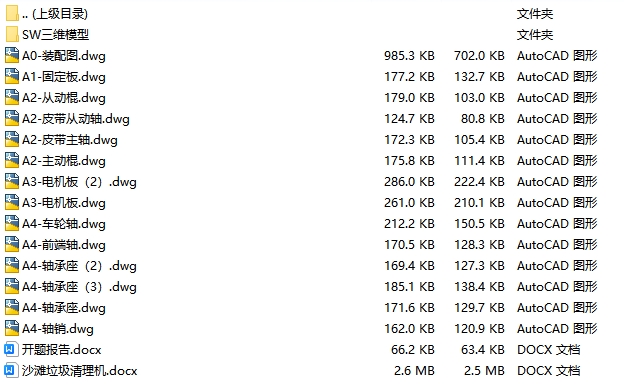Select the A3-电机板.dwg file icon

pos(12,203)
